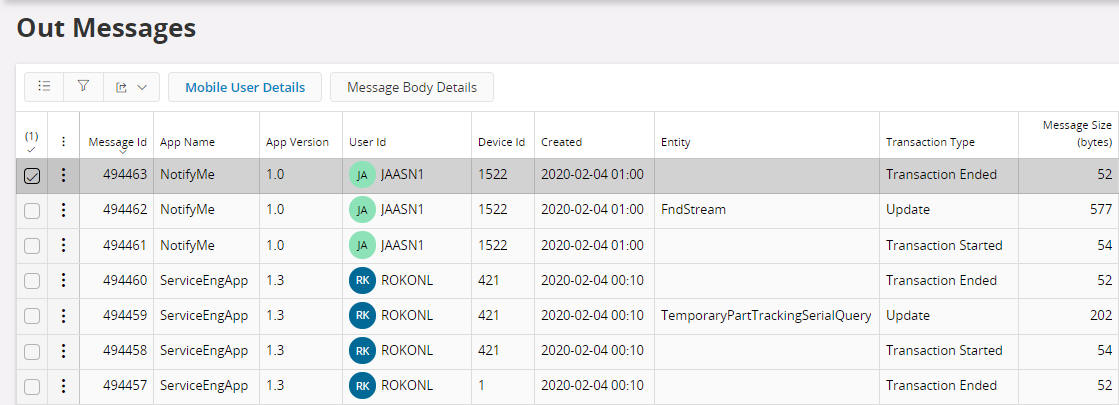The height and width of the screenshot is (405, 1119).
Task: Open Mobile User Details
Action: (245, 87)
